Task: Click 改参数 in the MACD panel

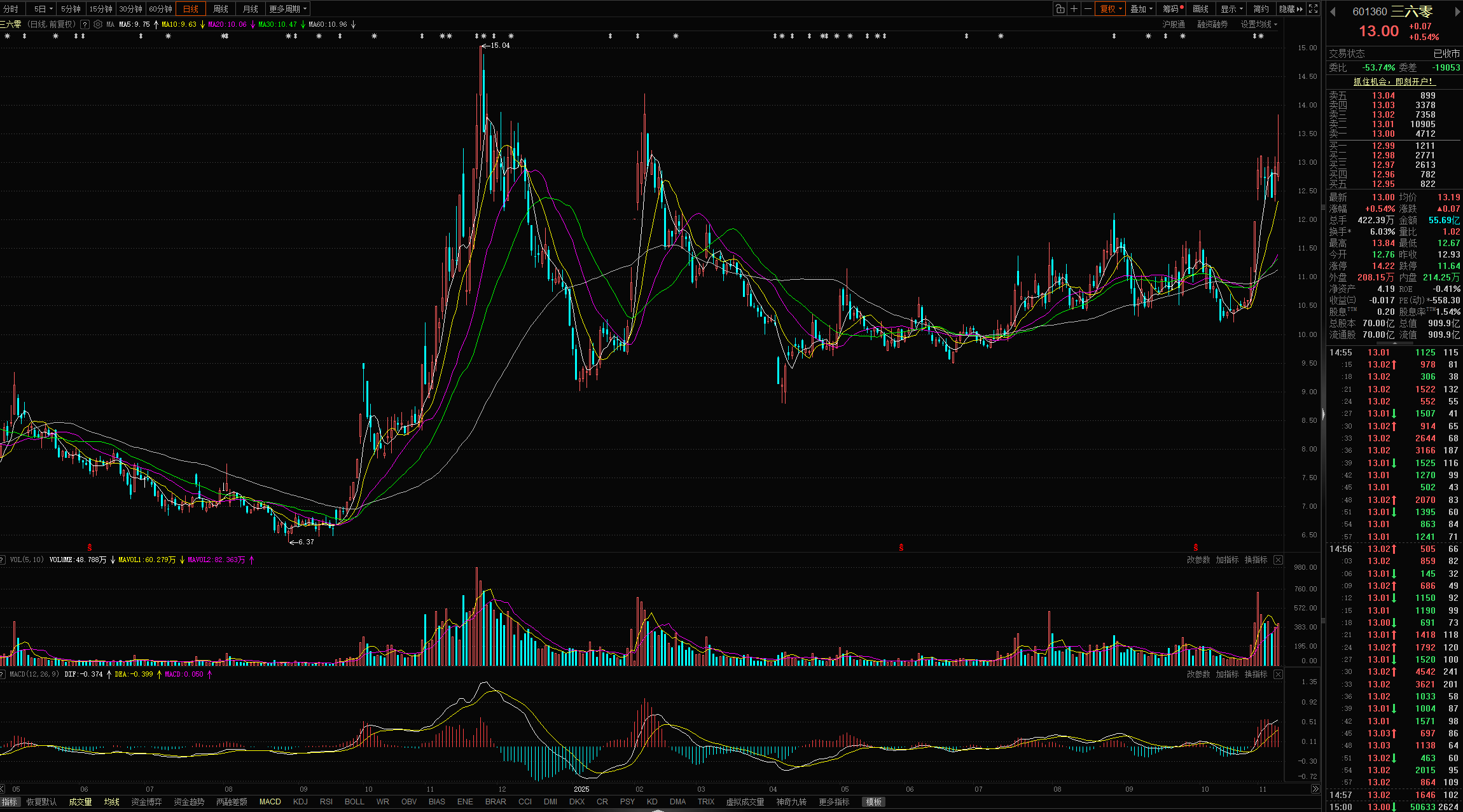Action: point(1198,674)
